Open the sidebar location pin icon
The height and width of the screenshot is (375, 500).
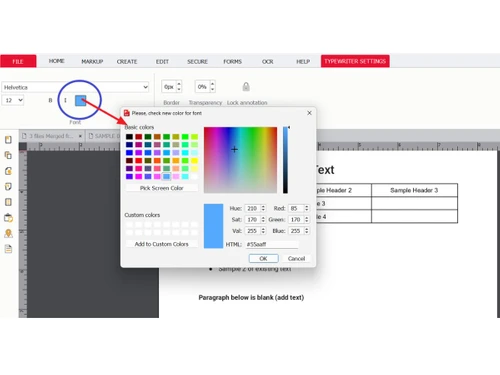coord(8,233)
